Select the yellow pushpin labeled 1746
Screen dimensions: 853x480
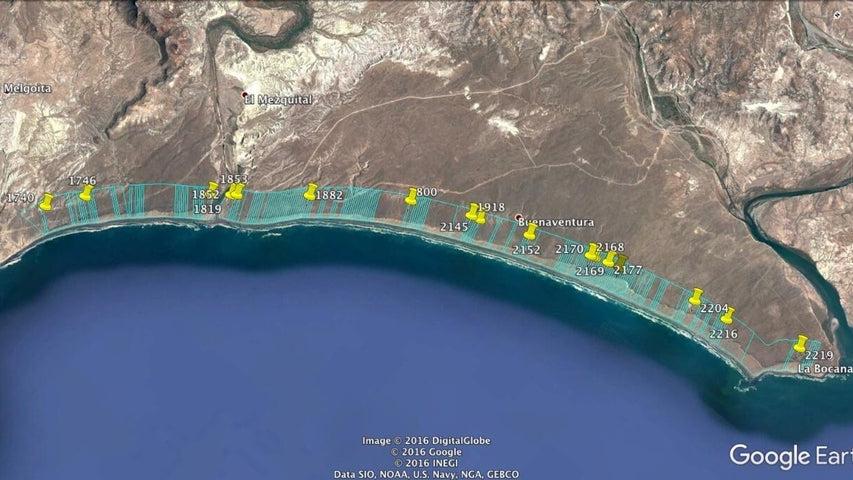(x=87, y=191)
